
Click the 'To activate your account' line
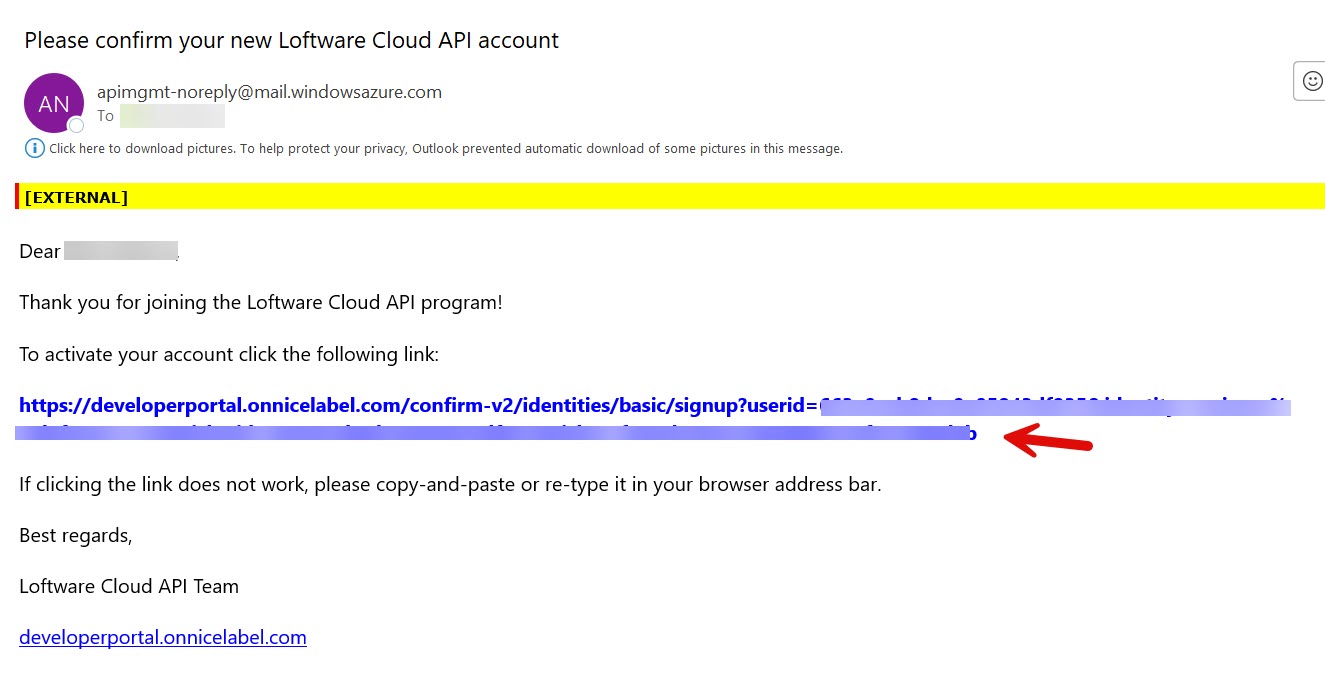tap(229, 355)
